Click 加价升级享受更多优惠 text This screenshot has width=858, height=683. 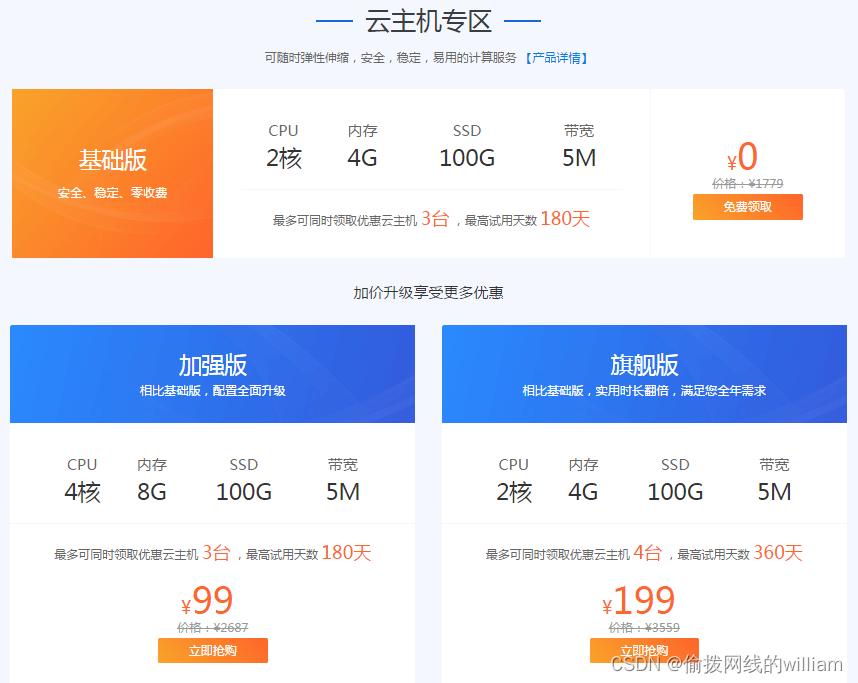(428, 293)
